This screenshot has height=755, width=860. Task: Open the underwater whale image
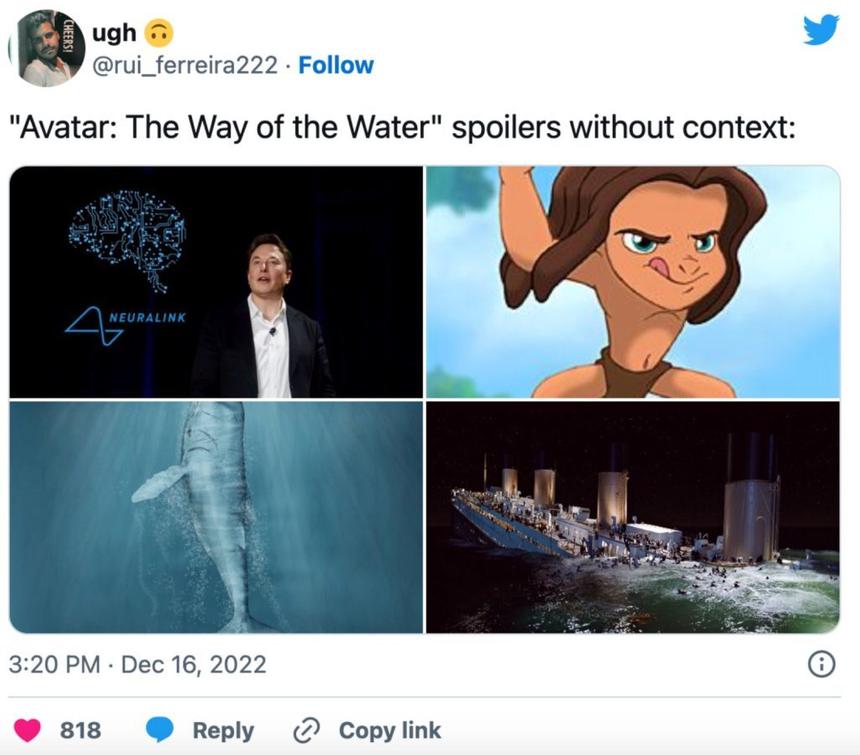click(x=216, y=516)
